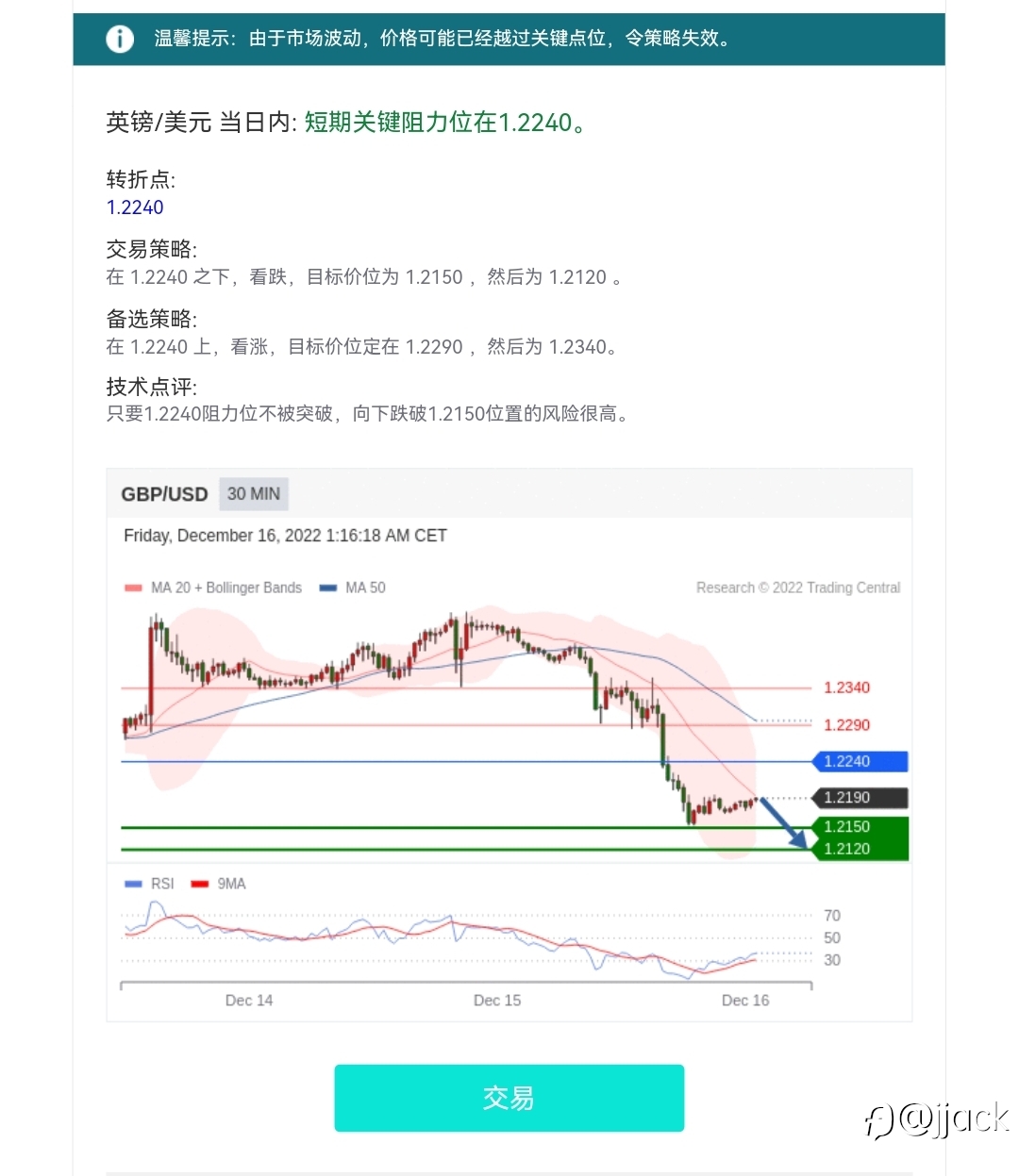Select the 30 MIN timeframe tab
The width and height of the screenshot is (1019, 1176).
pyautogui.click(x=254, y=494)
